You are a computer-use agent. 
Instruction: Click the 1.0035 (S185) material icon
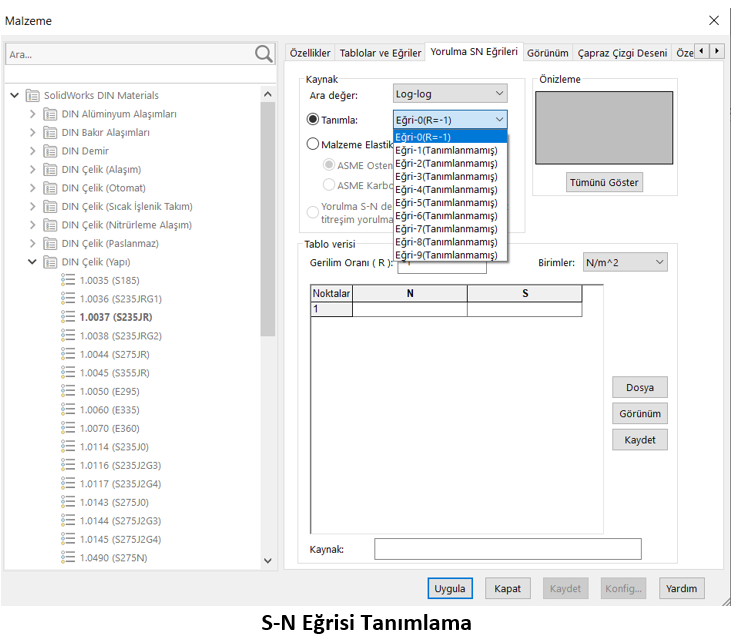69,280
